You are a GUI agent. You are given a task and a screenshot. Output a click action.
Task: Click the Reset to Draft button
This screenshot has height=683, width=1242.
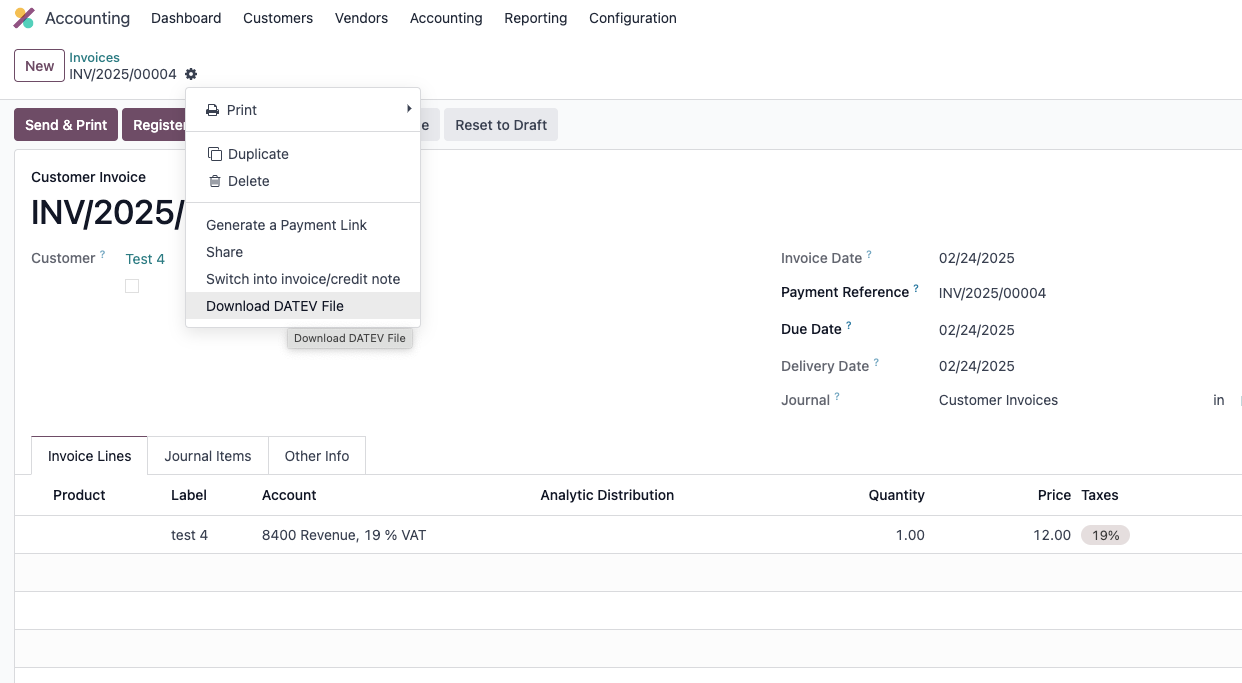[x=501, y=125]
